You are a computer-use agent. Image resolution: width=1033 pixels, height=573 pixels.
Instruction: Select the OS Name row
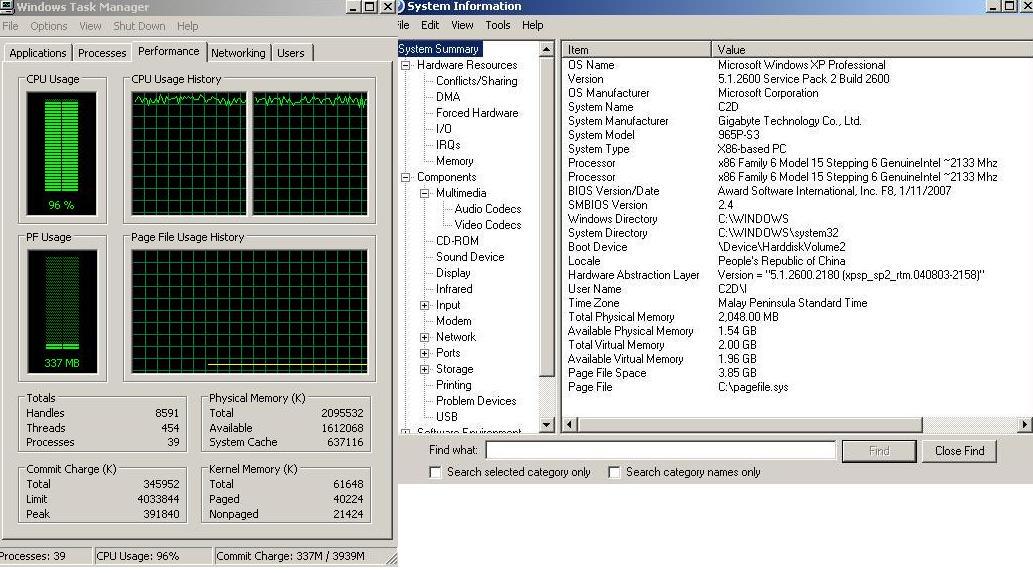797,65
